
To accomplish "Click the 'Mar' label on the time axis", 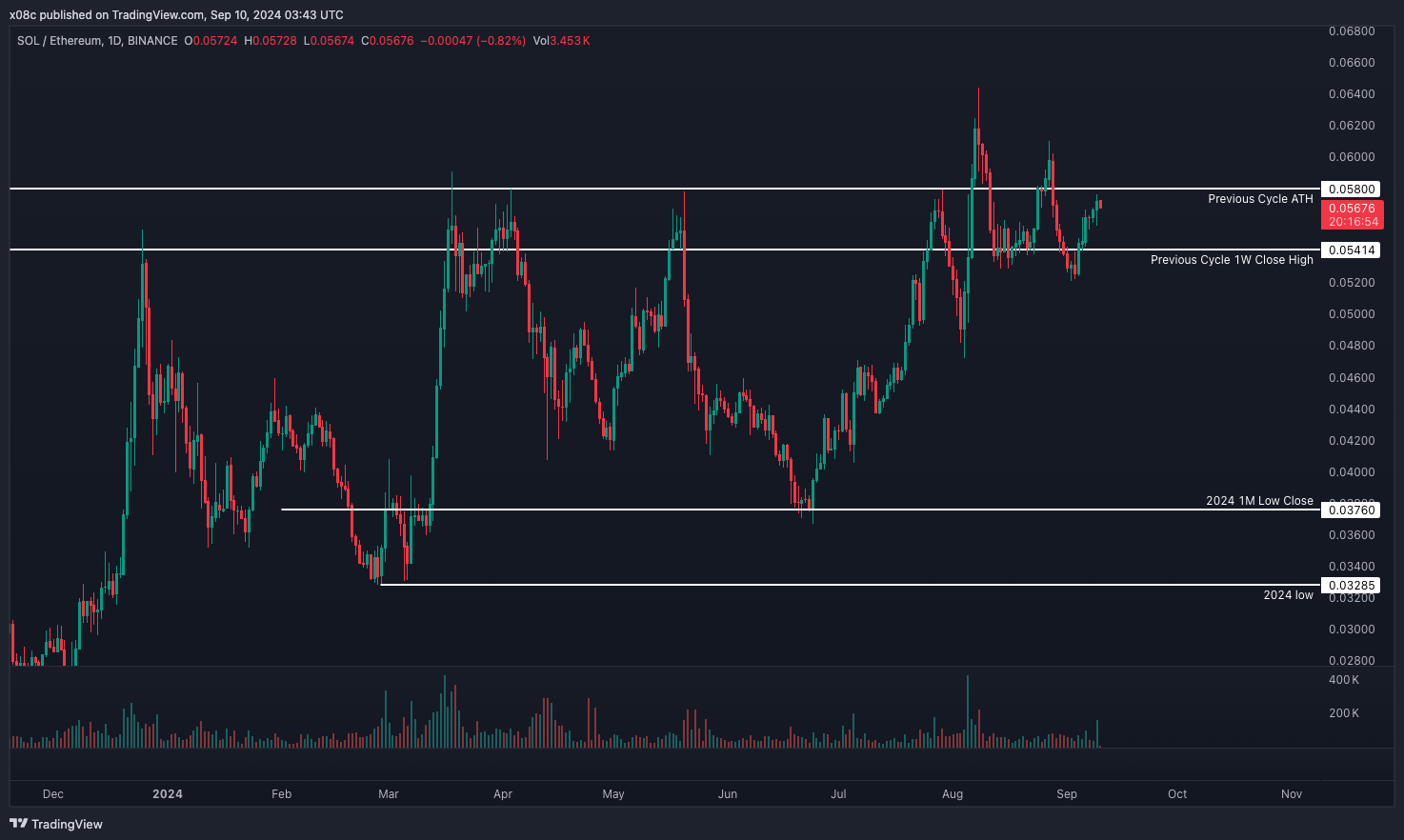I will pos(388,794).
